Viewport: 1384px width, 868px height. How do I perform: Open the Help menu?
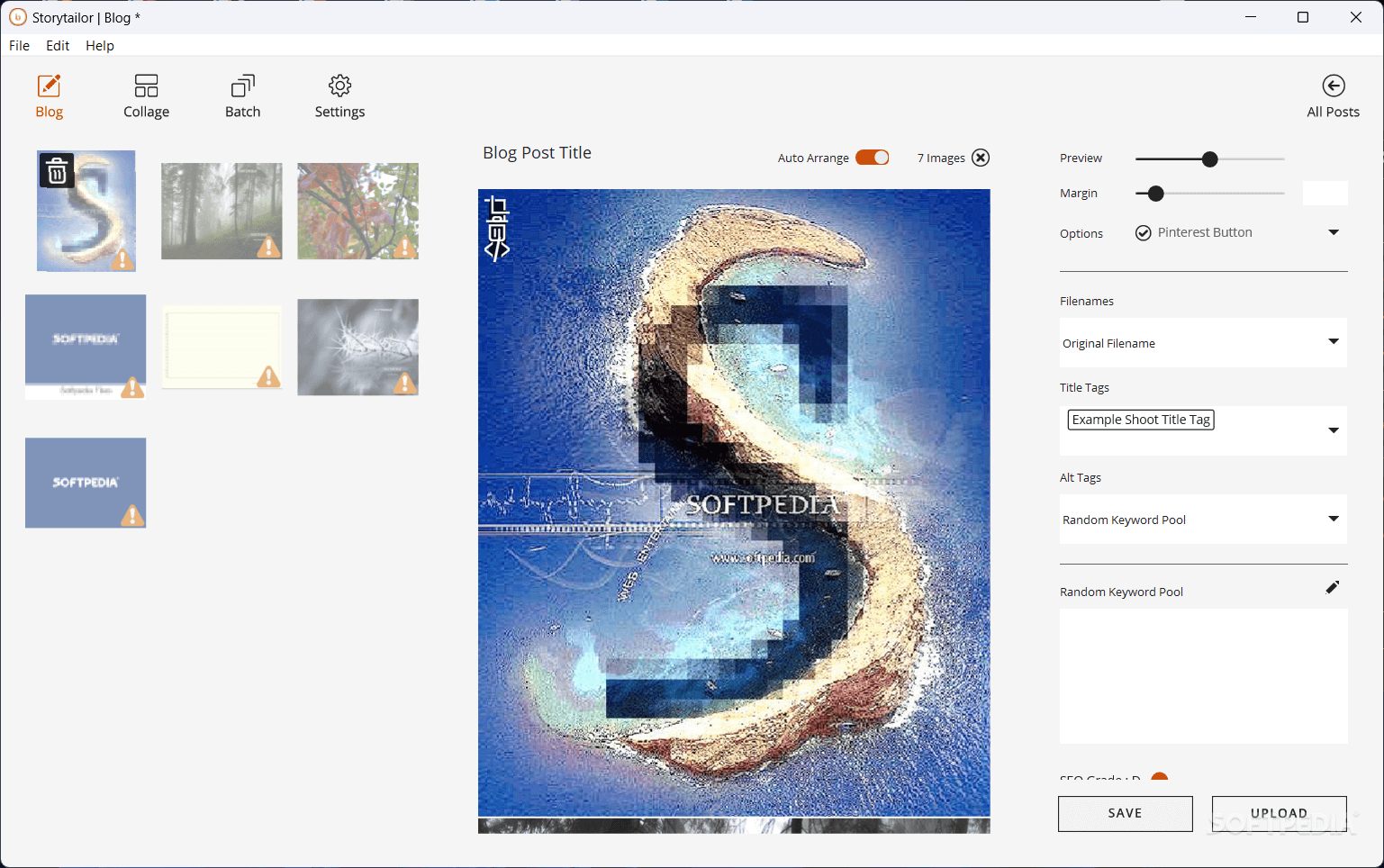point(100,45)
